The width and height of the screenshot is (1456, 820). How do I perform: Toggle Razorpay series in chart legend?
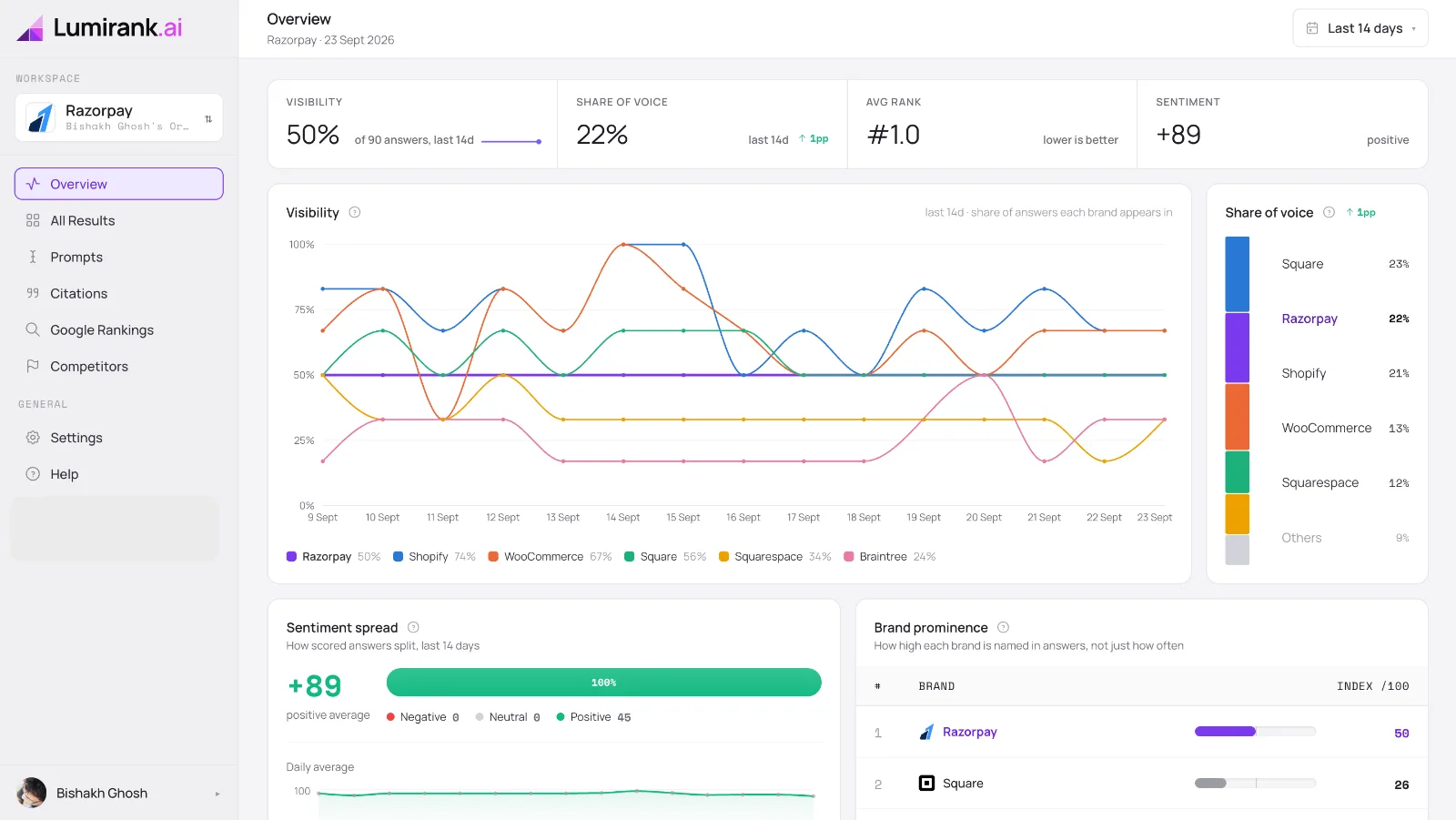click(x=333, y=557)
